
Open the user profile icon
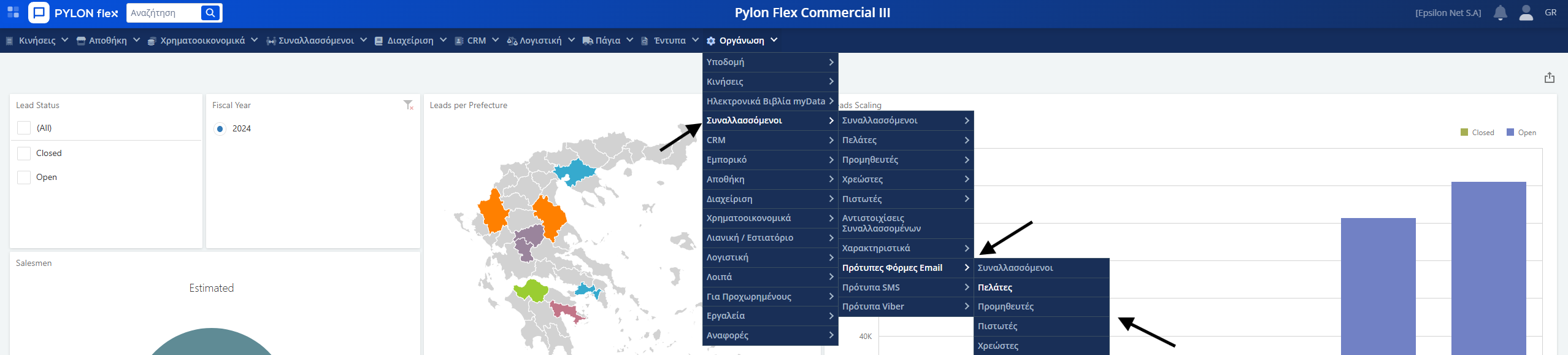click(x=1526, y=13)
